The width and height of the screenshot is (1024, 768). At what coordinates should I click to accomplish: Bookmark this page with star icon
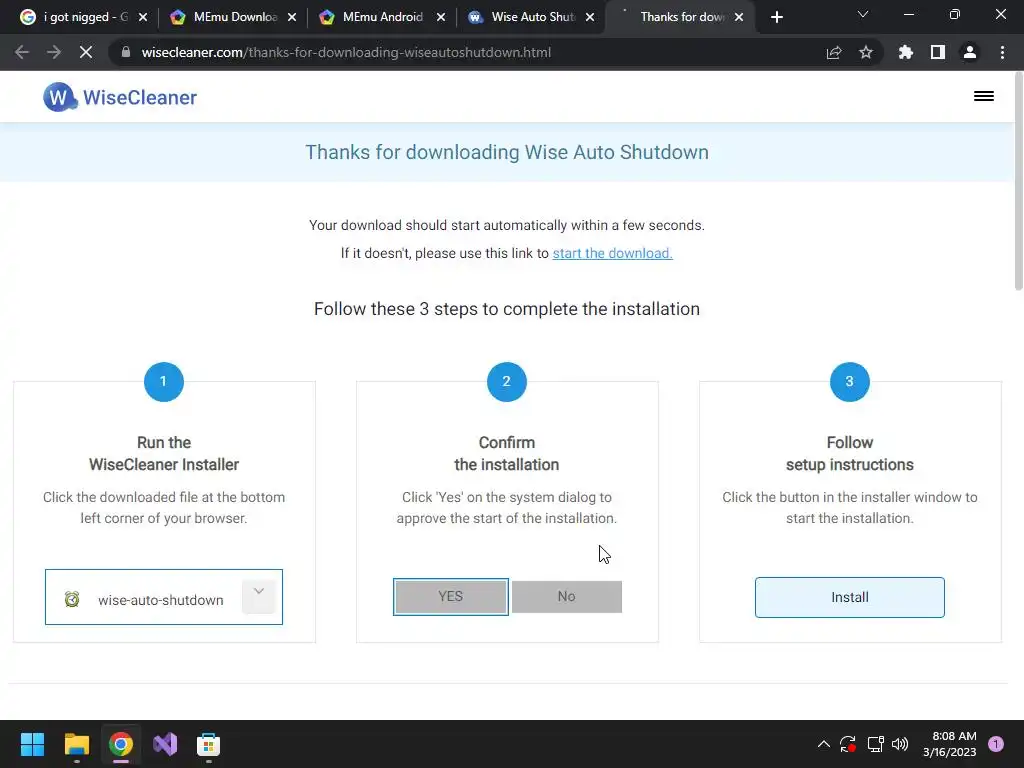[x=866, y=52]
